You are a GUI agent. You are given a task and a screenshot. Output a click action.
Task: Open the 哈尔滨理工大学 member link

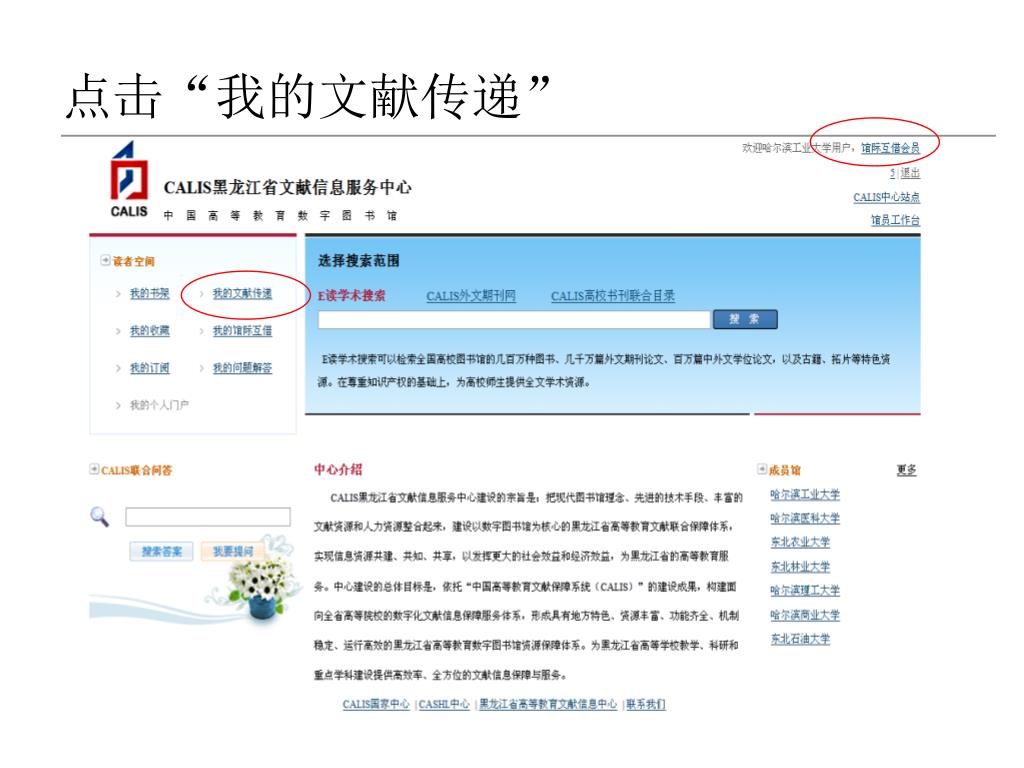(x=805, y=590)
